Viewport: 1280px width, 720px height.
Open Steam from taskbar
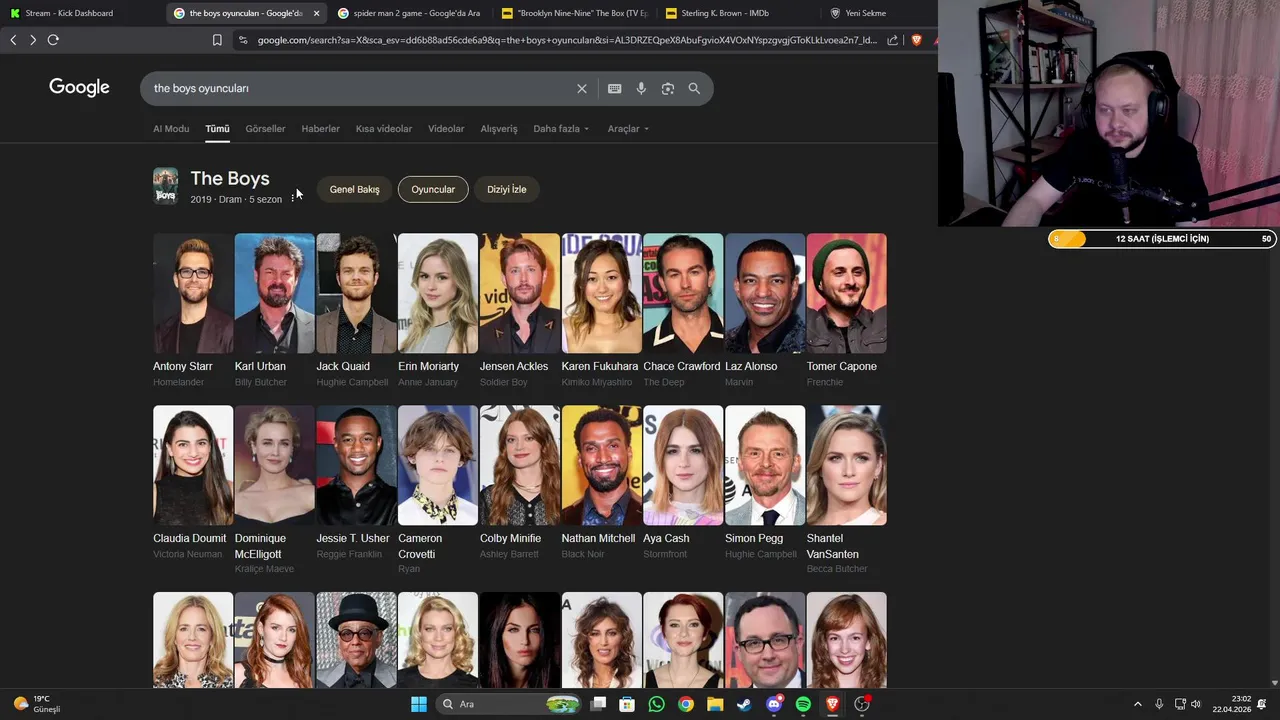744,704
